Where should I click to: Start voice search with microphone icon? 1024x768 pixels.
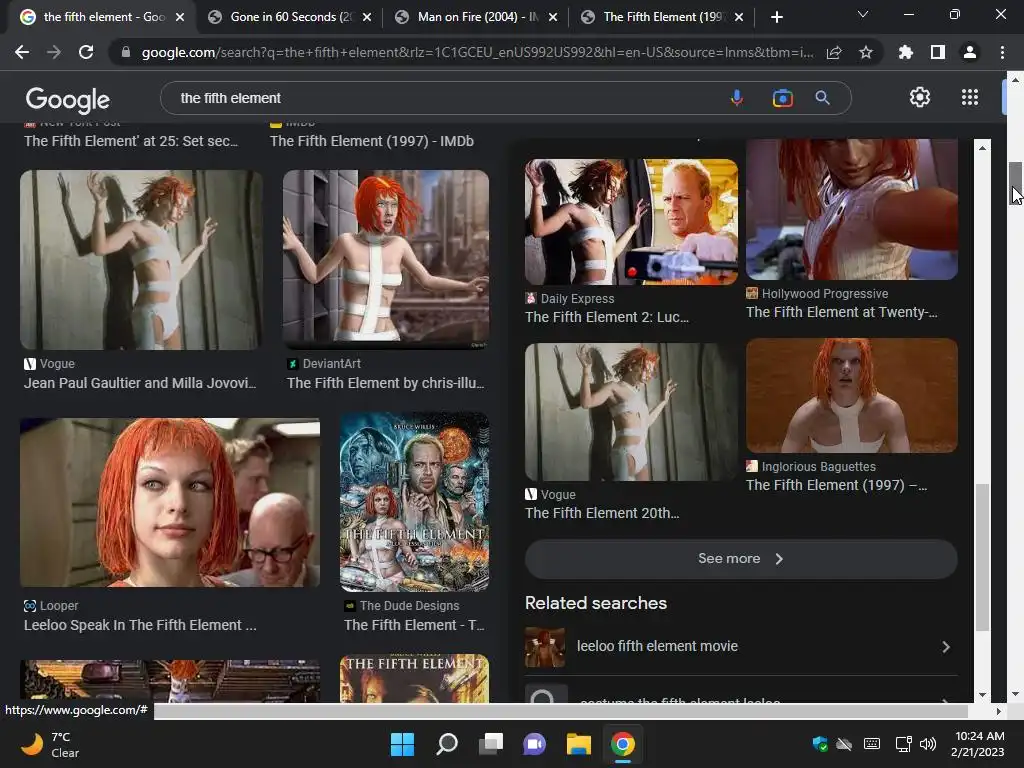click(737, 98)
